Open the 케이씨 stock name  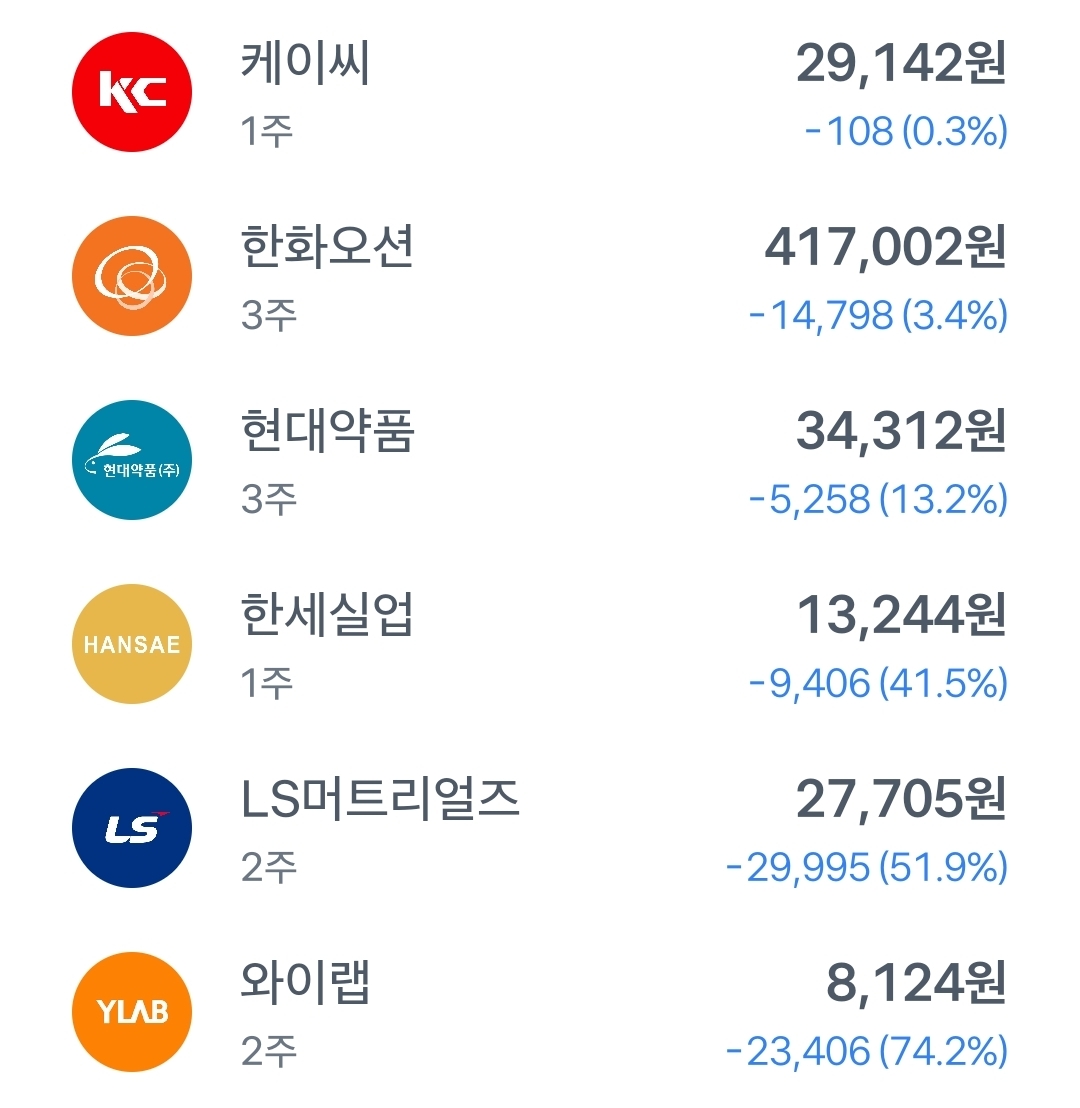tap(305, 64)
